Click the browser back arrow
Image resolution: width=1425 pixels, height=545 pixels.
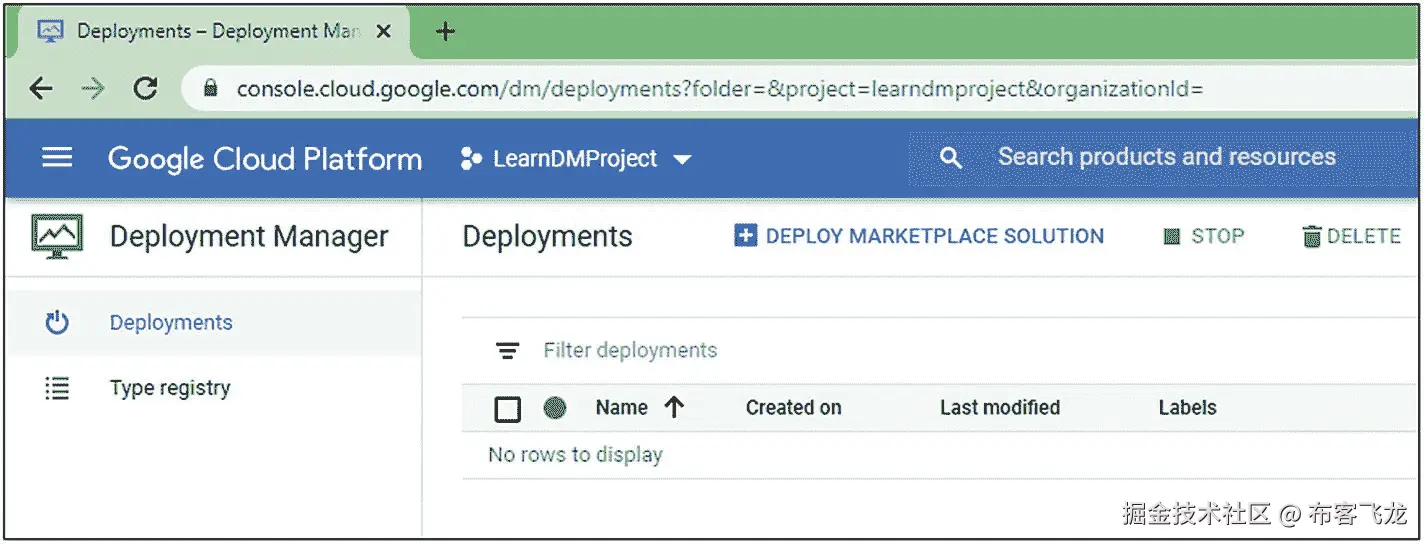pos(41,89)
